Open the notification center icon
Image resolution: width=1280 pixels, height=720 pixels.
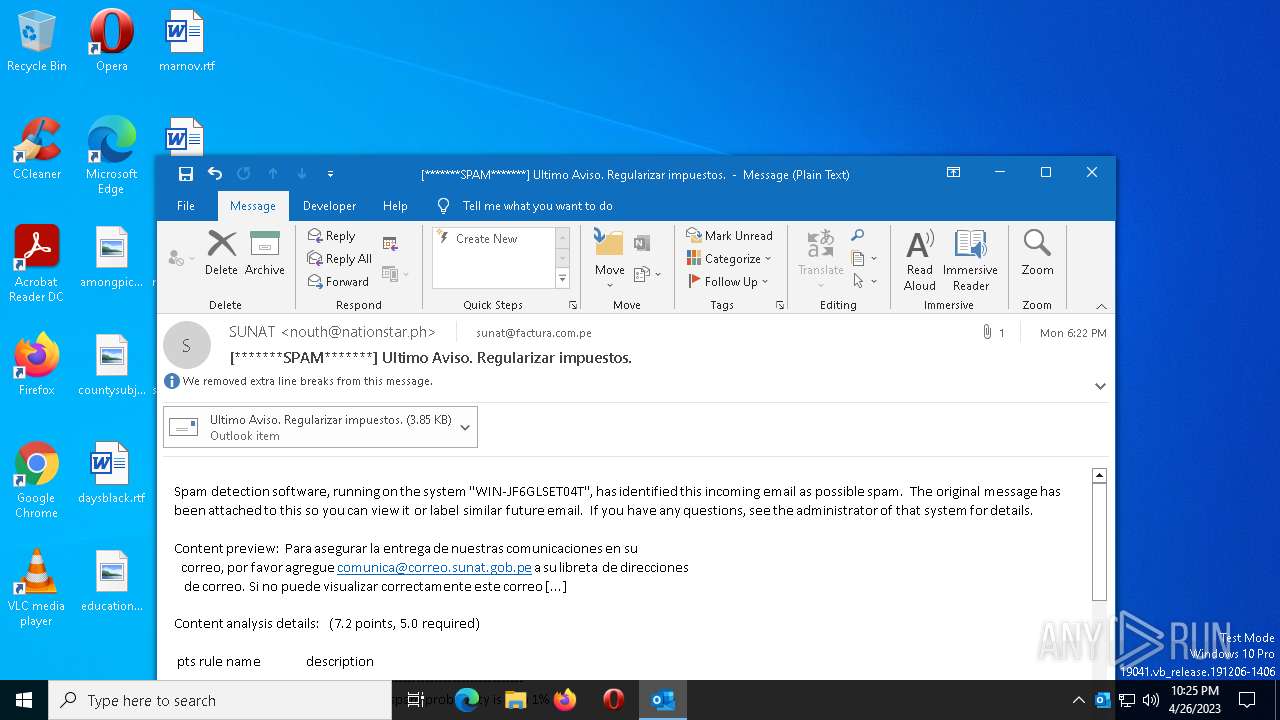click(x=1247, y=700)
